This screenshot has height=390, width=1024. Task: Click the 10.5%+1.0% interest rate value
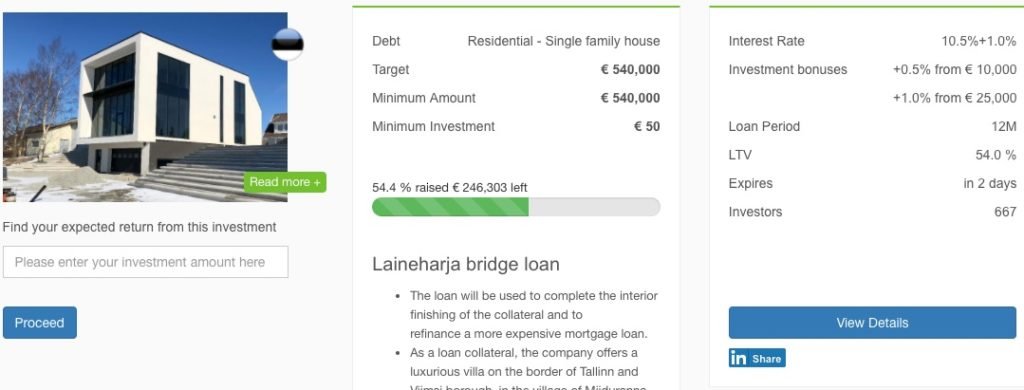click(x=978, y=41)
